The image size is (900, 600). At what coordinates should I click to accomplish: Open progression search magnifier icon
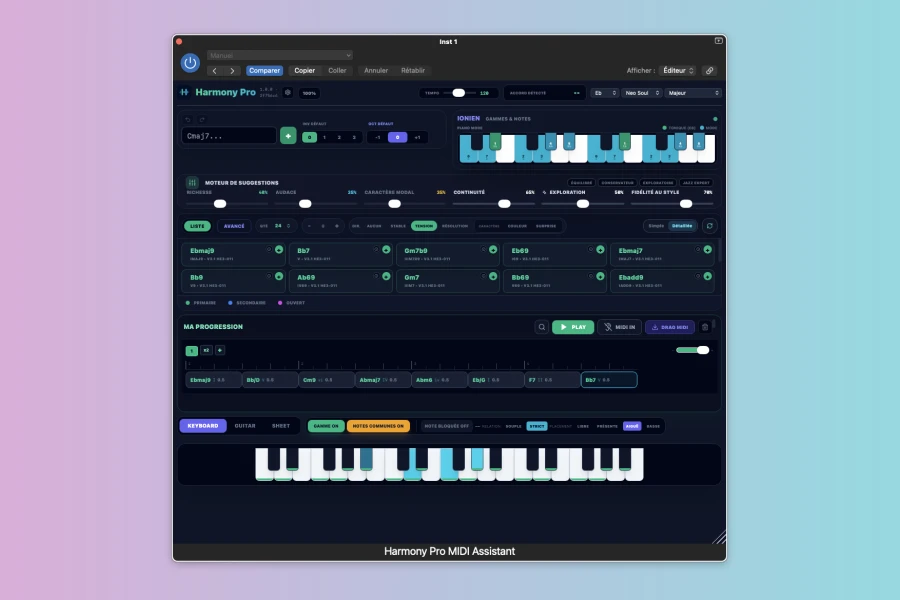pyautogui.click(x=541, y=327)
